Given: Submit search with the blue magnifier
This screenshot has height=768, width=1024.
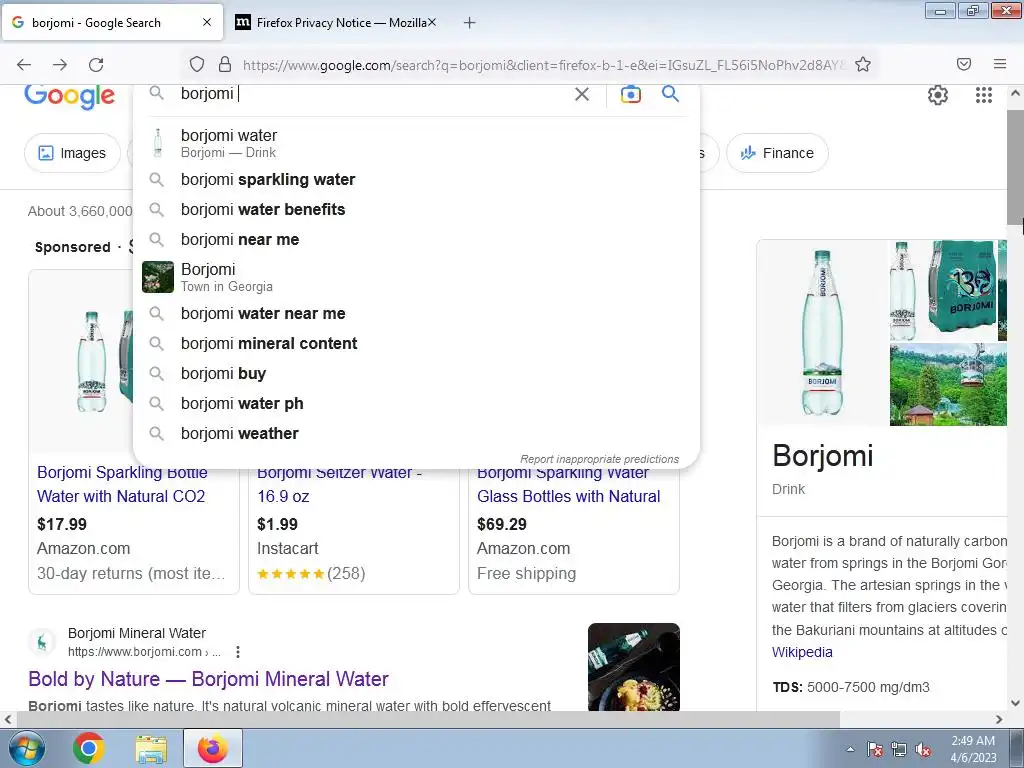Looking at the screenshot, I should click(670, 93).
